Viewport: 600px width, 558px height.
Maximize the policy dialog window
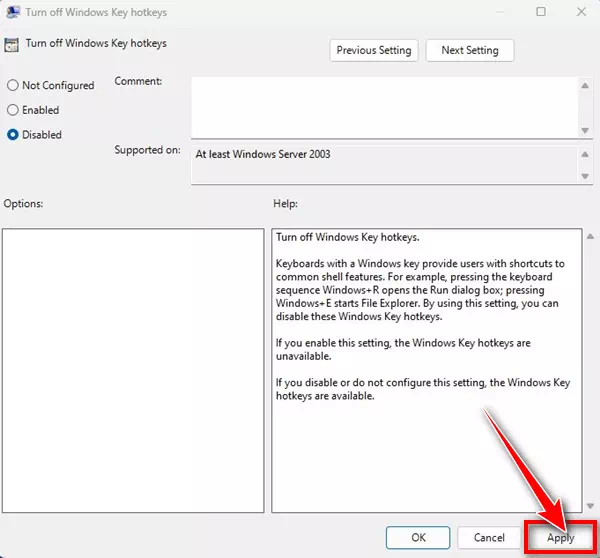pos(541,12)
